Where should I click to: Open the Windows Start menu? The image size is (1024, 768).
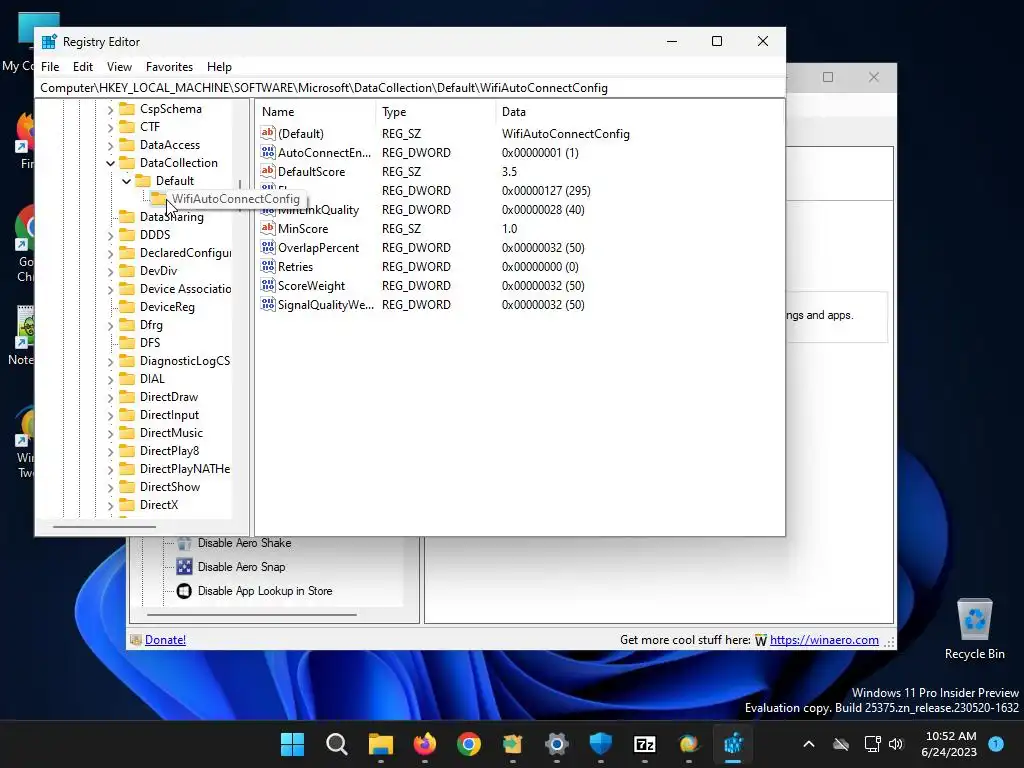[293, 744]
